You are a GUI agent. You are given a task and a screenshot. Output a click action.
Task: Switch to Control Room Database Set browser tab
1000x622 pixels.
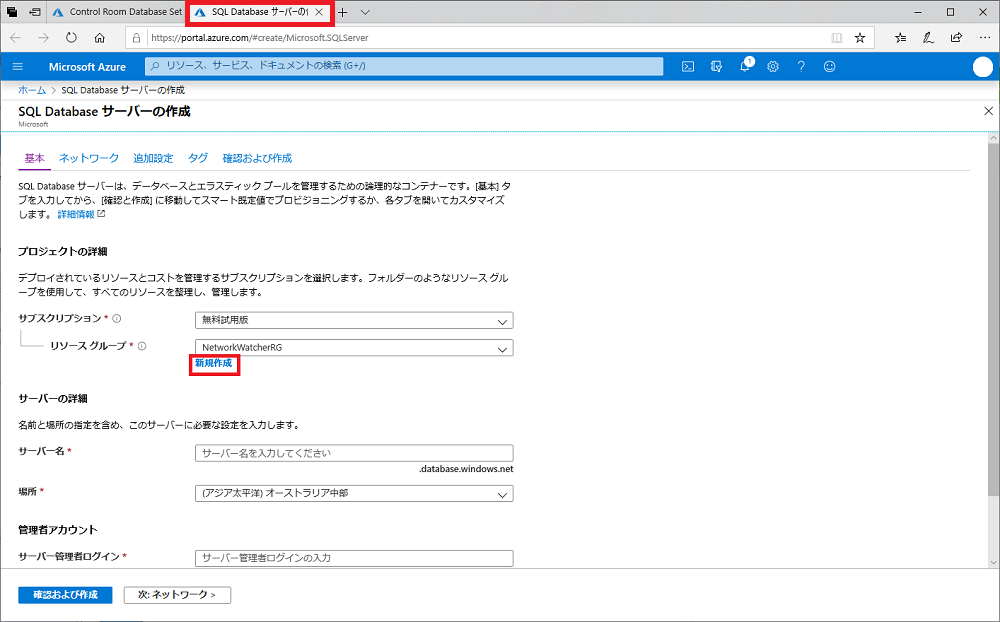click(117, 12)
